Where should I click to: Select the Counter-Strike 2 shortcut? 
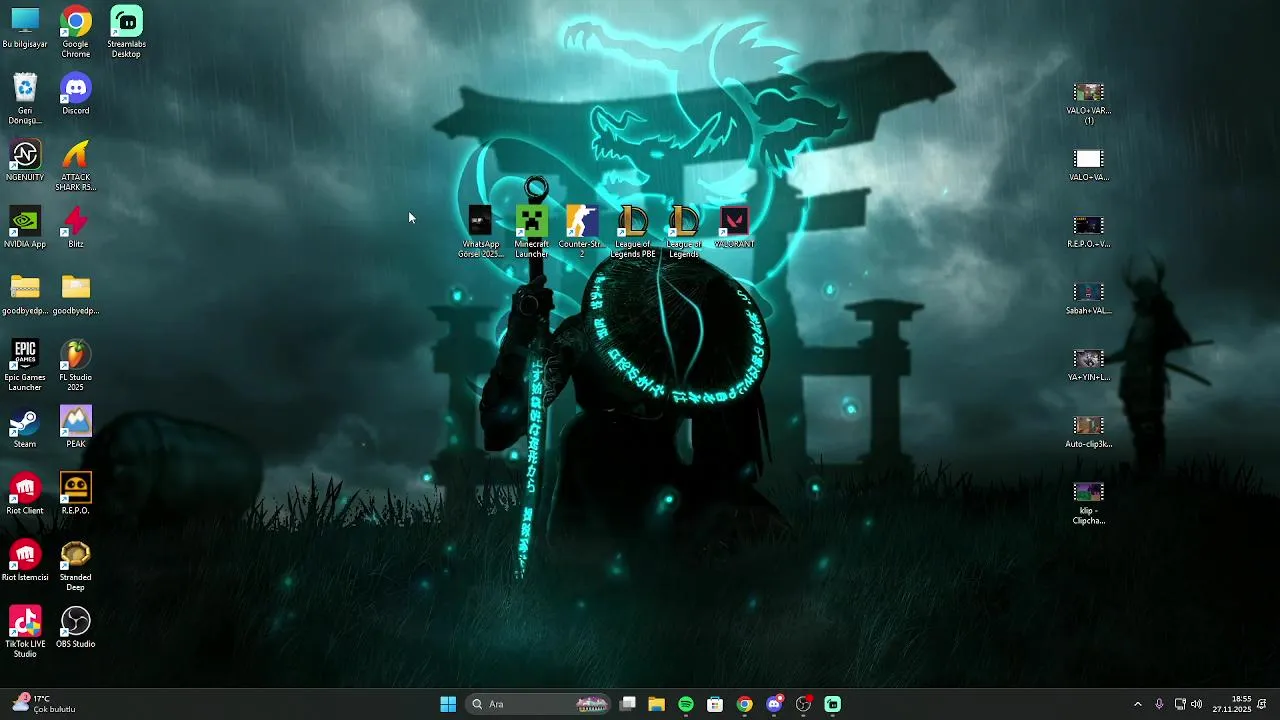point(582,232)
